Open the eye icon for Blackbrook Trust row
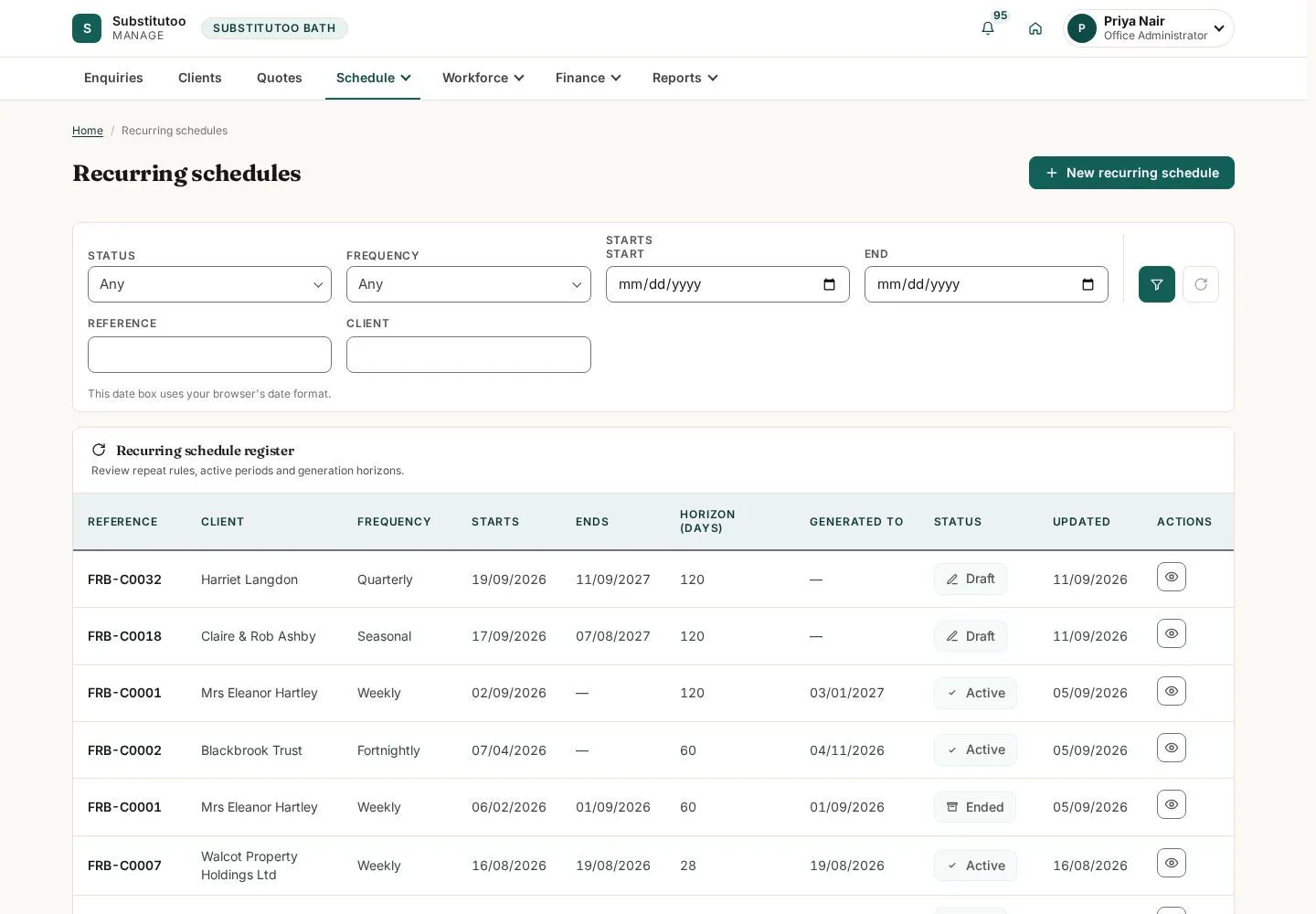The width and height of the screenshot is (1316, 914). pos(1172,748)
